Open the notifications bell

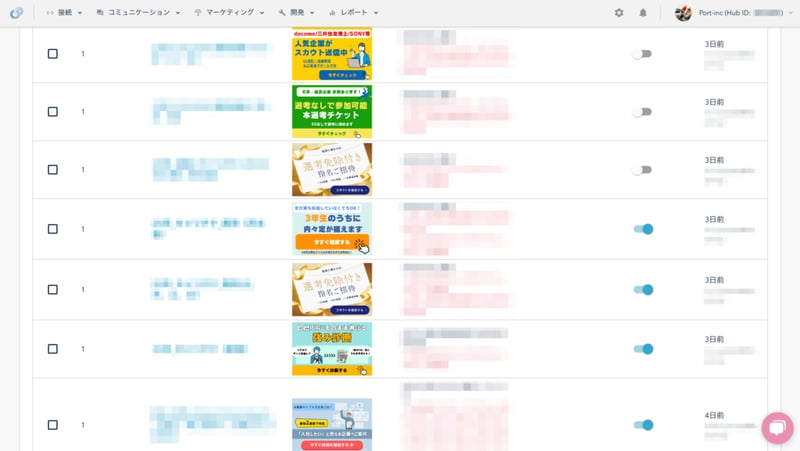pyautogui.click(x=643, y=13)
